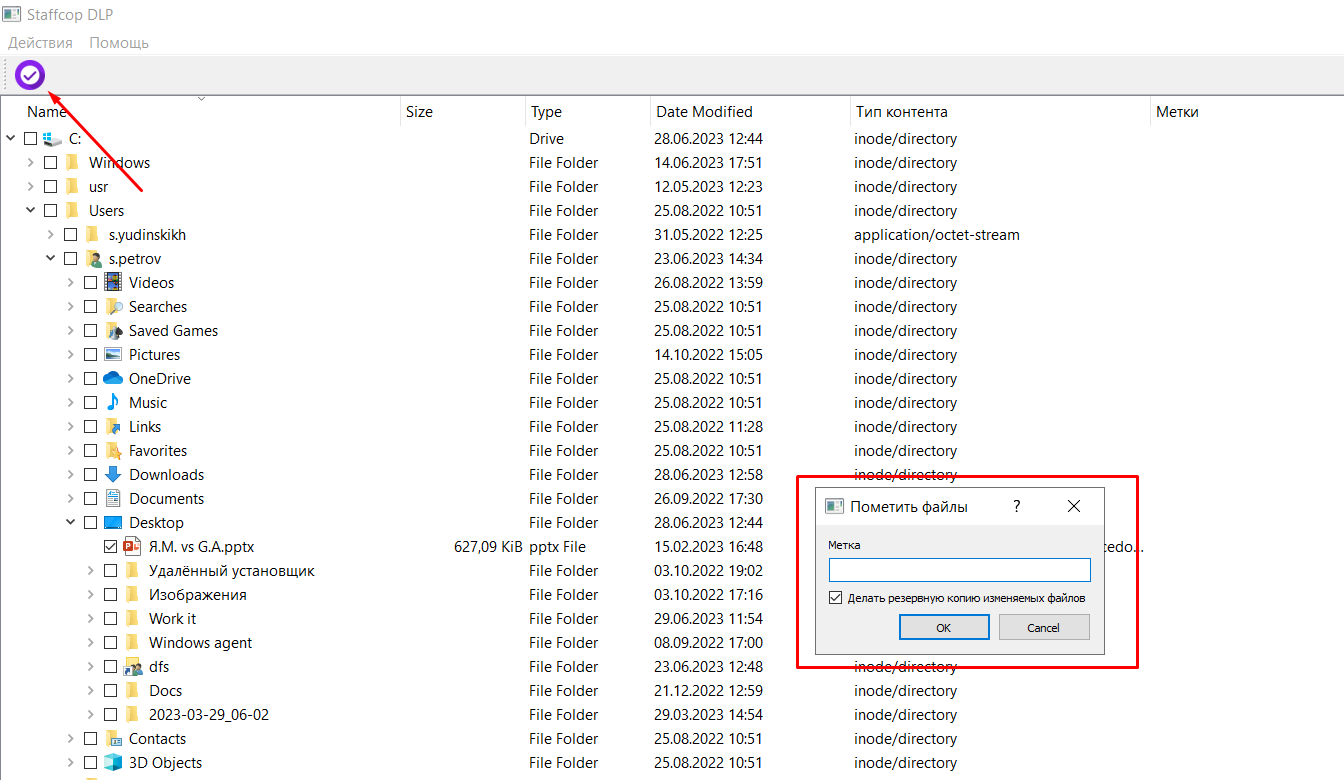Sort by the Date Modified column header
The width and height of the screenshot is (1344, 780).
(x=704, y=112)
